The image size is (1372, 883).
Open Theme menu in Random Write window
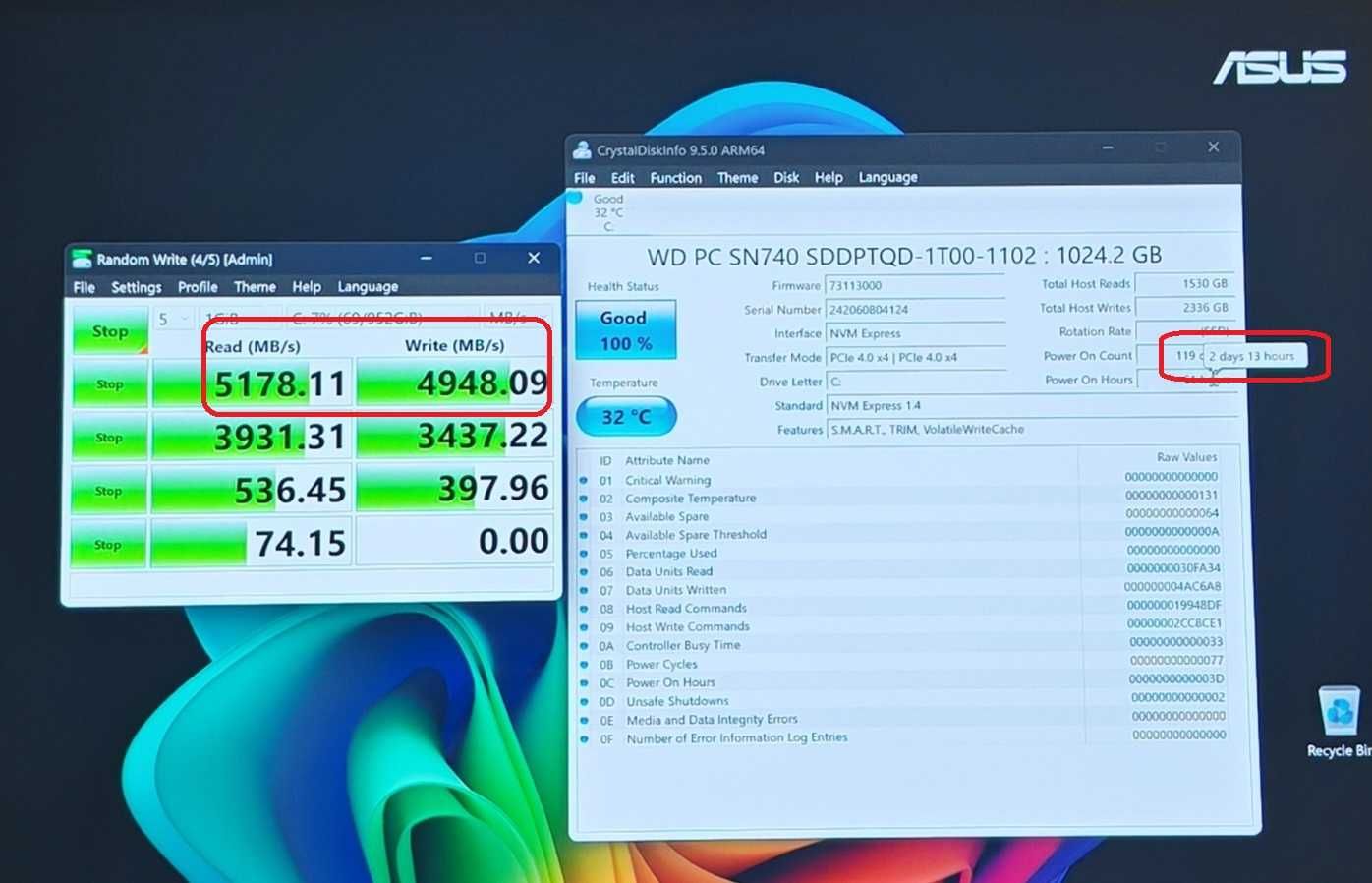(255, 287)
